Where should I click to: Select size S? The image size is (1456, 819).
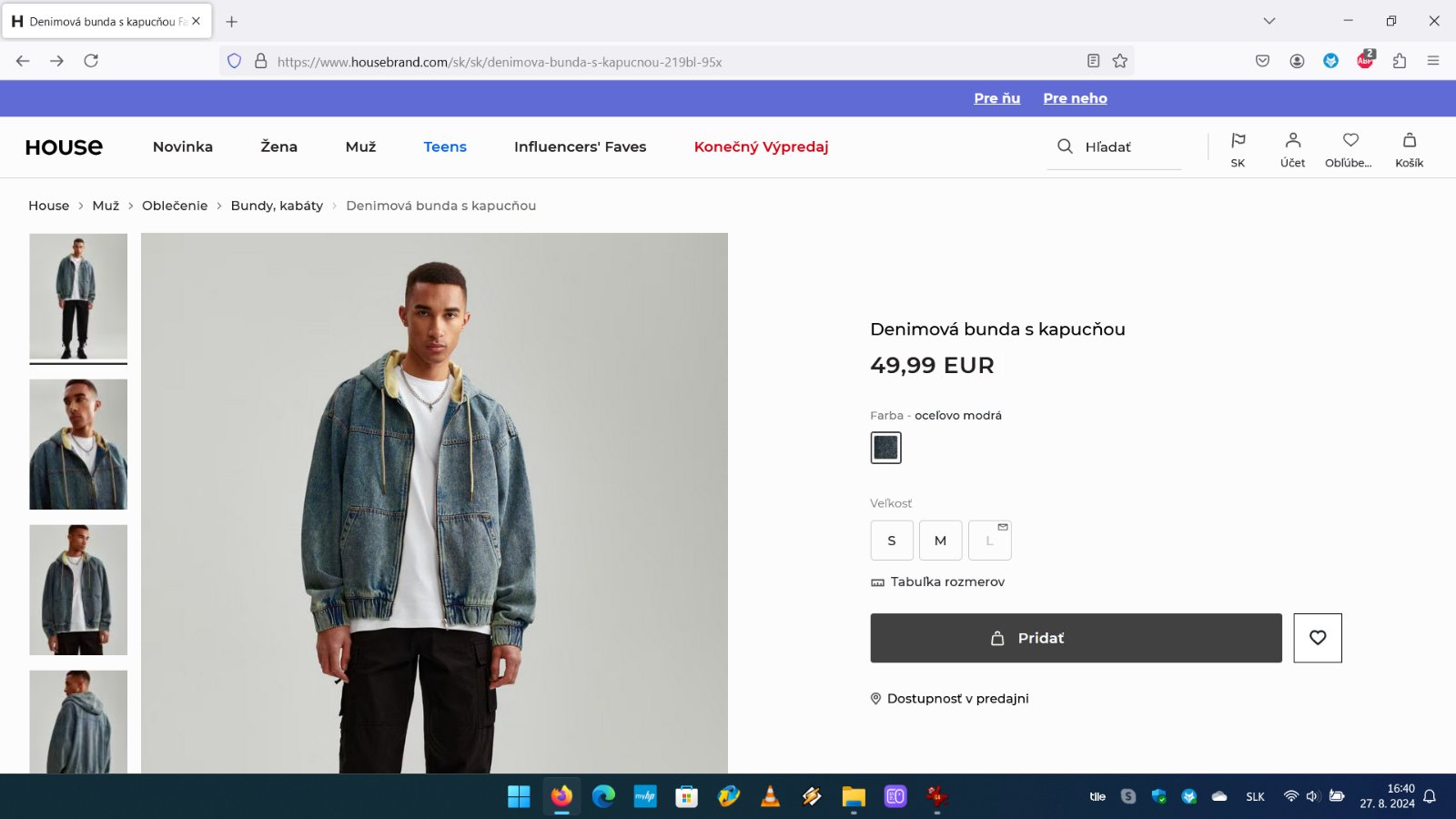click(891, 541)
